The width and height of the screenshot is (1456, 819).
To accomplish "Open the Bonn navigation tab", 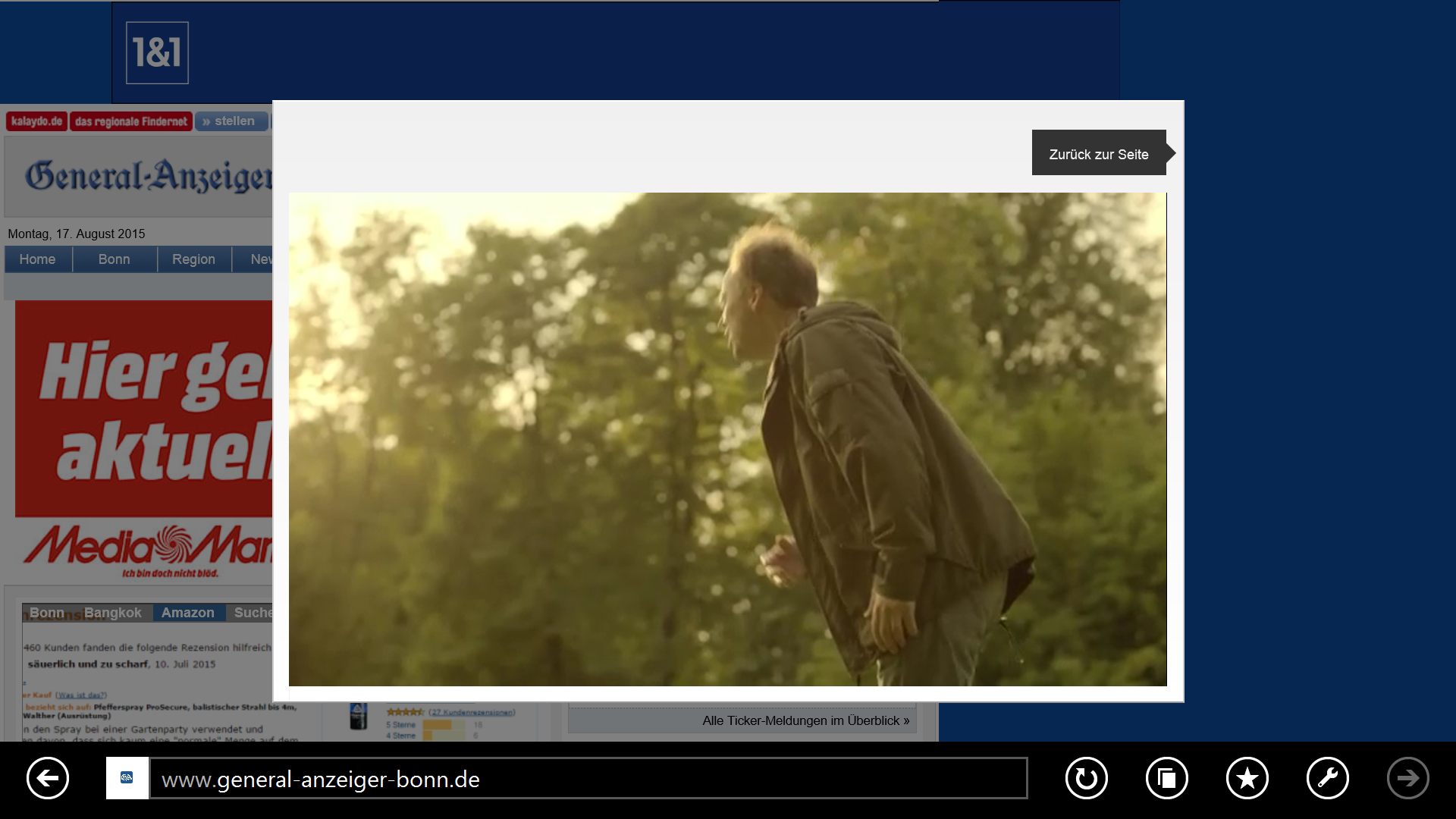I will [x=114, y=259].
